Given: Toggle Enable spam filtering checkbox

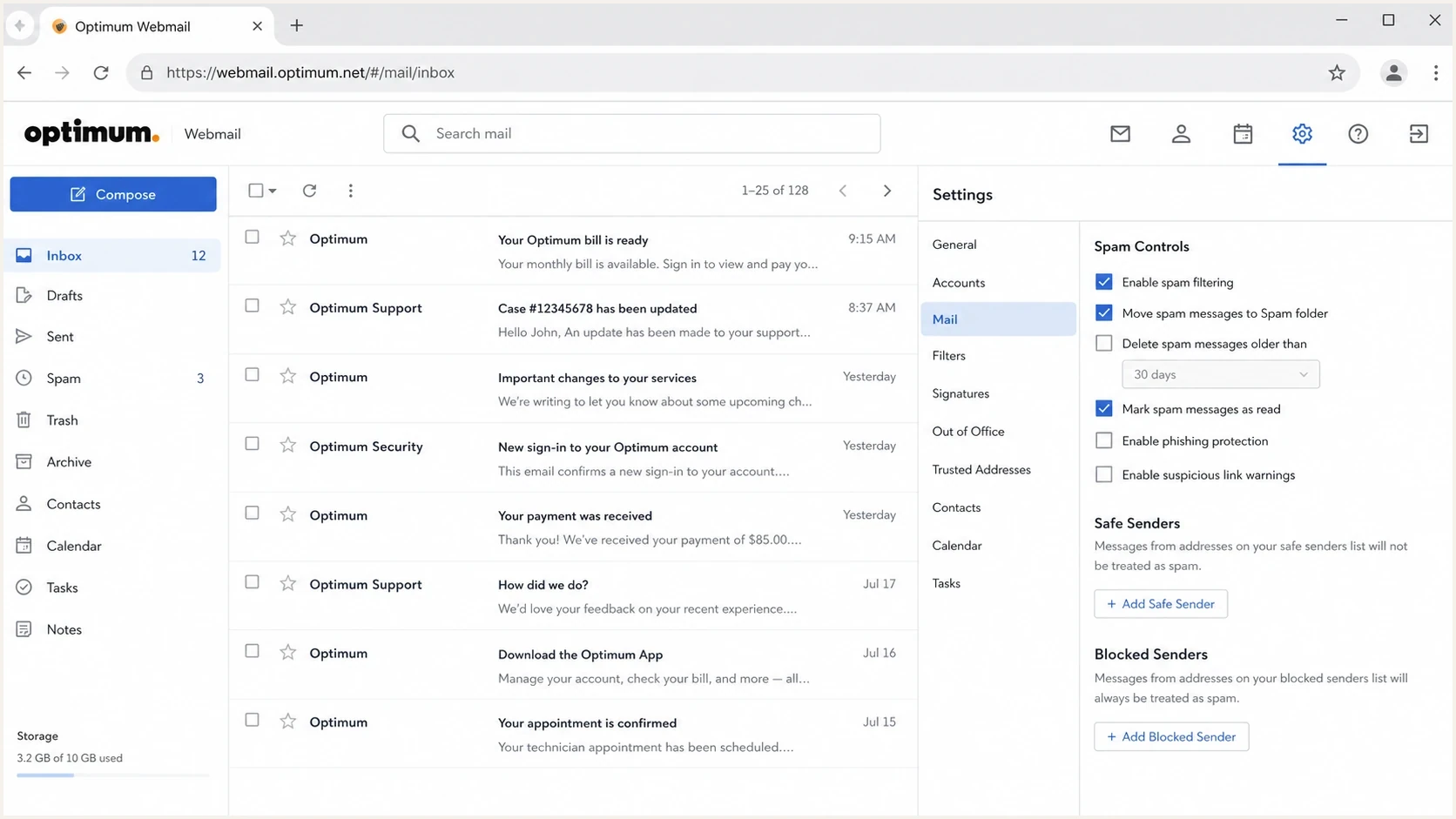Looking at the screenshot, I should (1103, 282).
